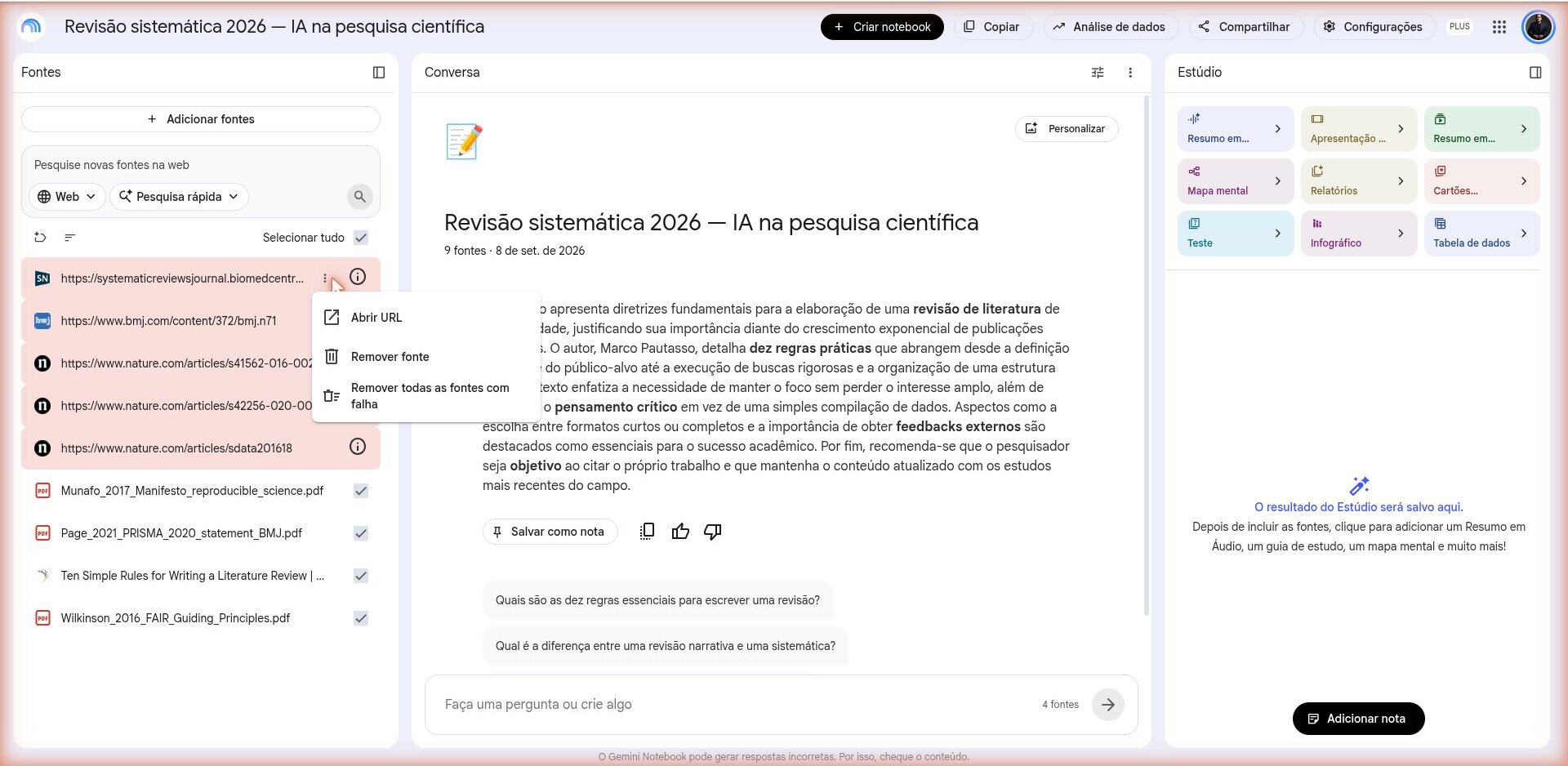Expand the Relatórios card arrow
This screenshot has width=1568, height=766.
click(x=1401, y=181)
